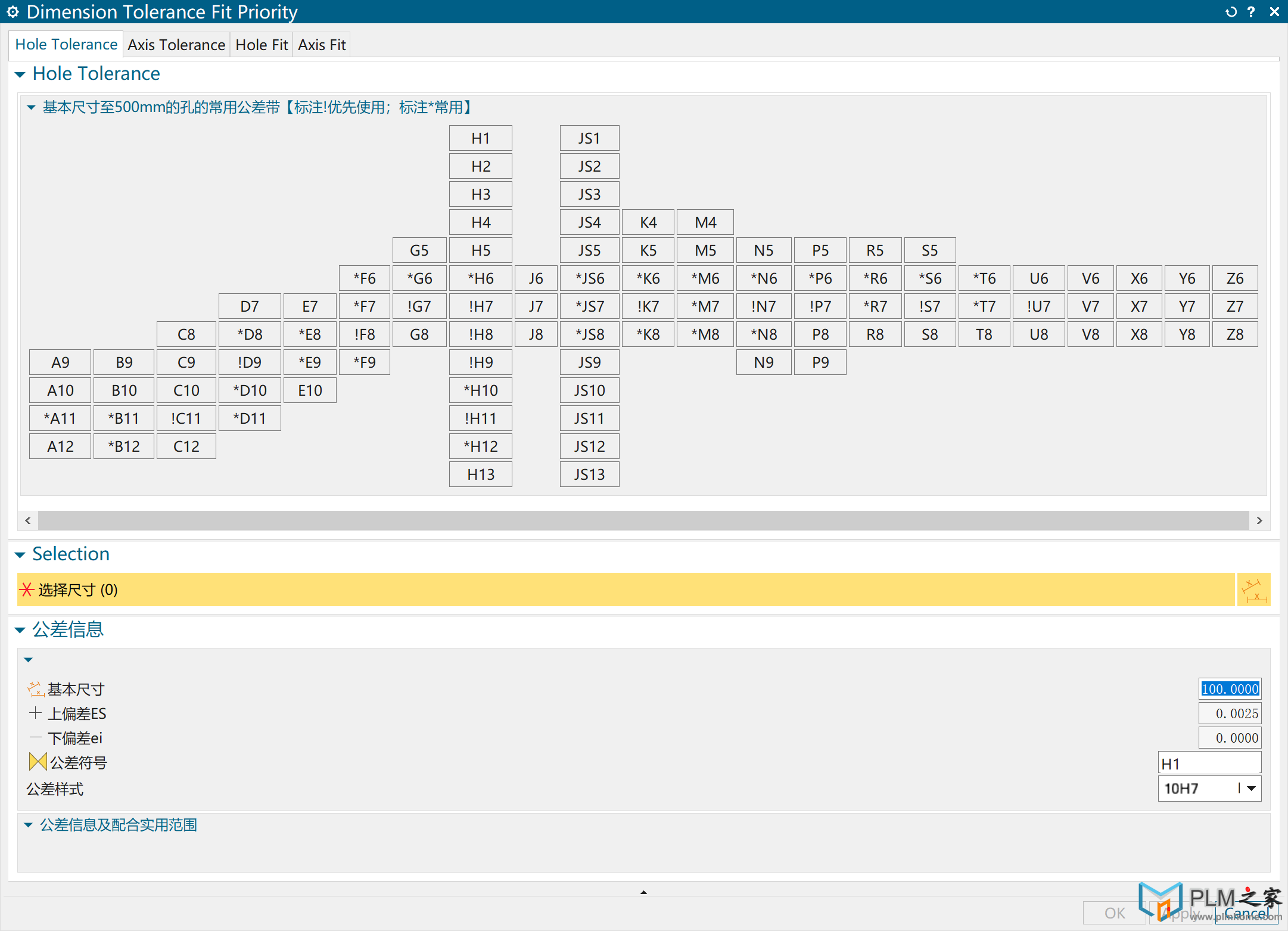Select tolerance C8
Screen dimensions: 1288x931
(186, 334)
